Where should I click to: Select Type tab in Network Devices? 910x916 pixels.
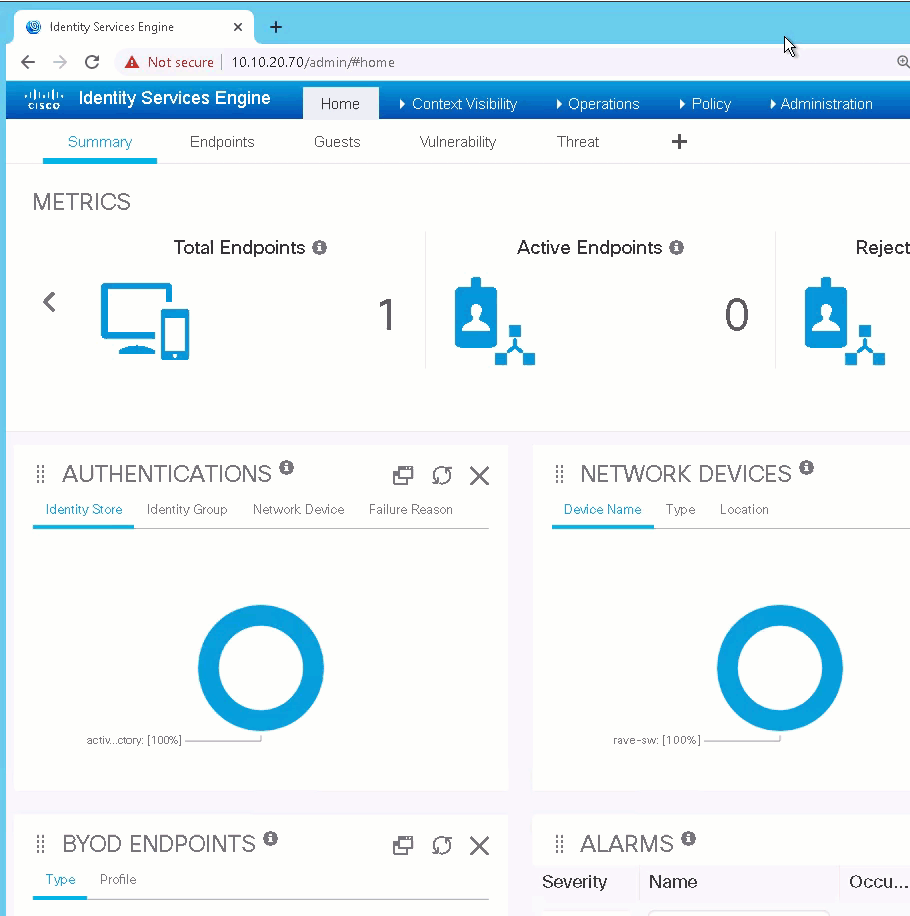coord(680,509)
